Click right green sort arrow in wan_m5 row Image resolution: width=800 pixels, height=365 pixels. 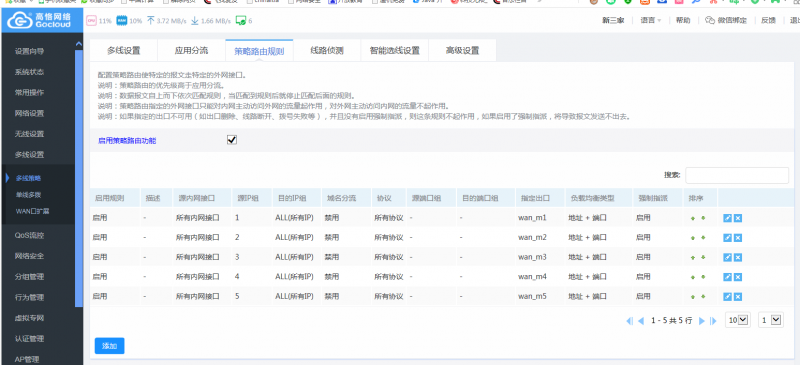coord(703,297)
